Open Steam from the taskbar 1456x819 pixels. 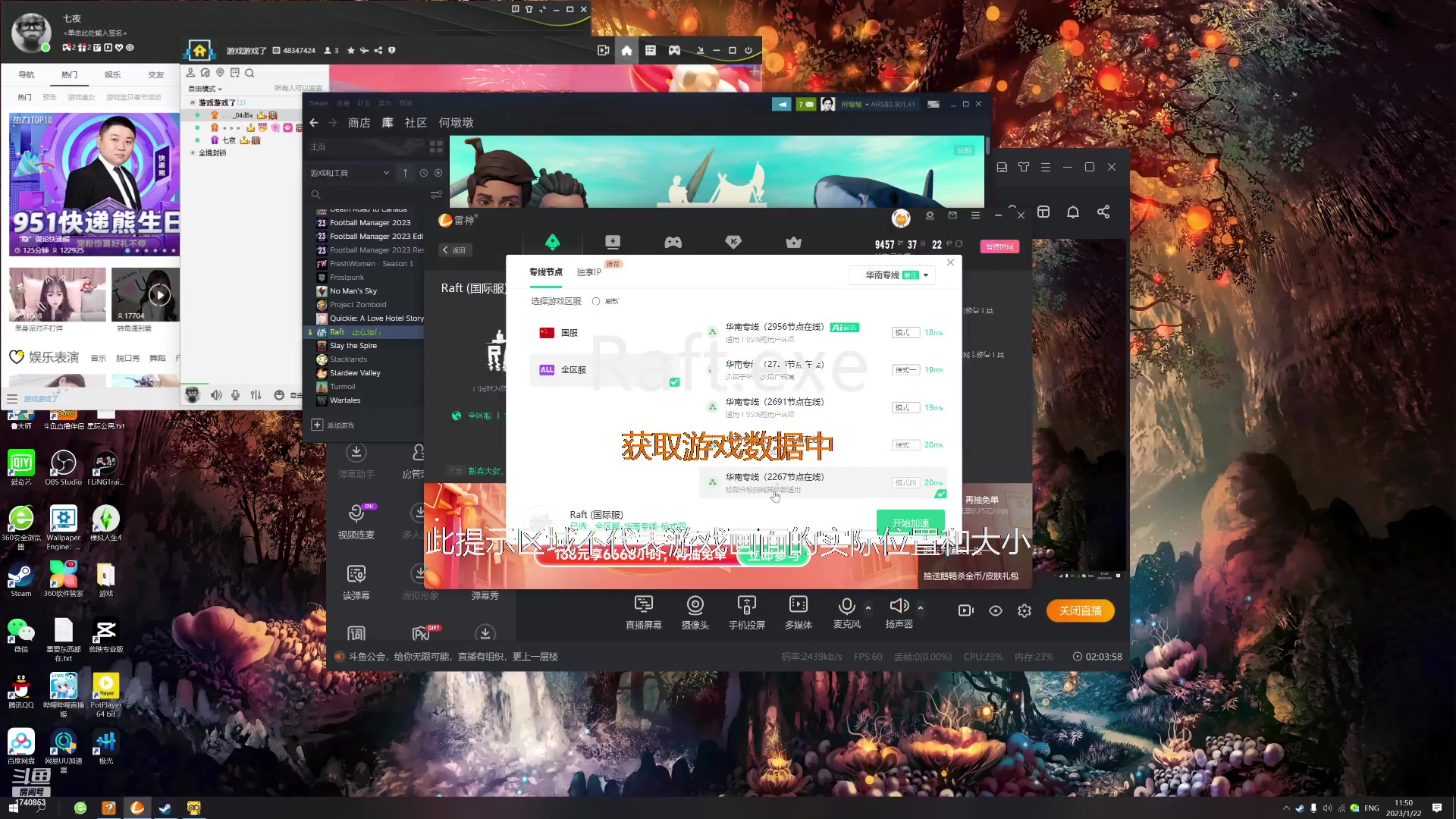pos(165,808)
